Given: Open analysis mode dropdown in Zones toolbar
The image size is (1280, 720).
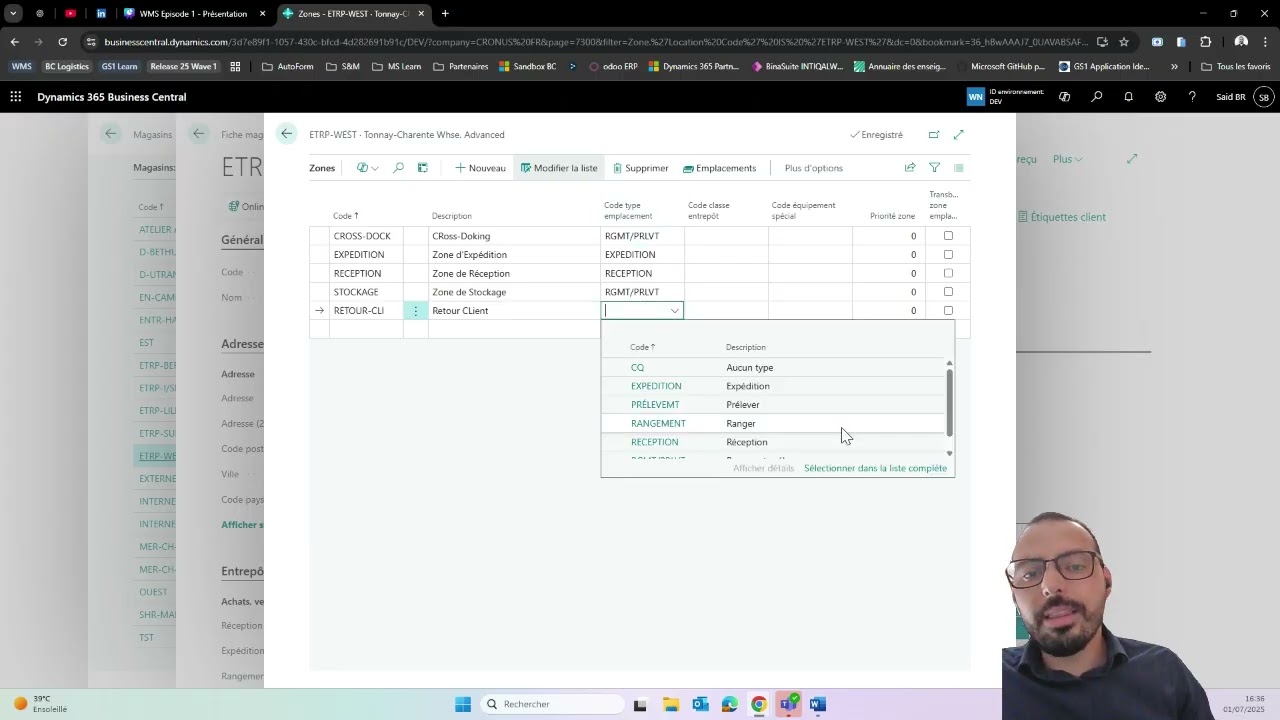Looking at the screenshot, I should [367, 168].
